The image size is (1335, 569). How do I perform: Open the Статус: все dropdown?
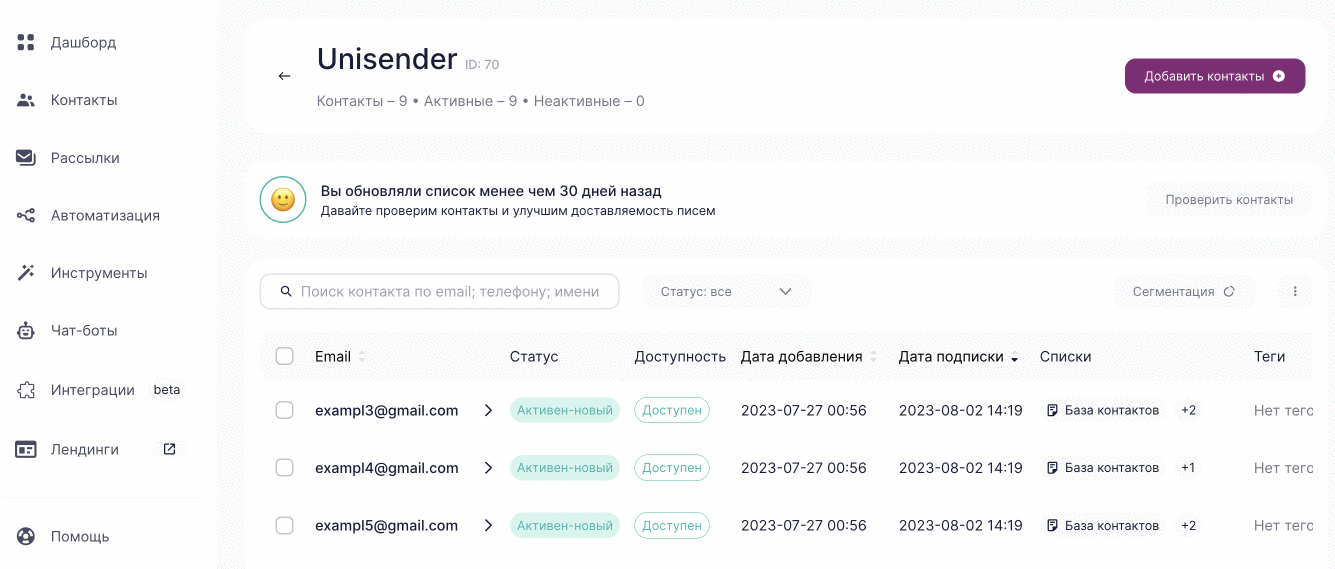tap(726, 291)
